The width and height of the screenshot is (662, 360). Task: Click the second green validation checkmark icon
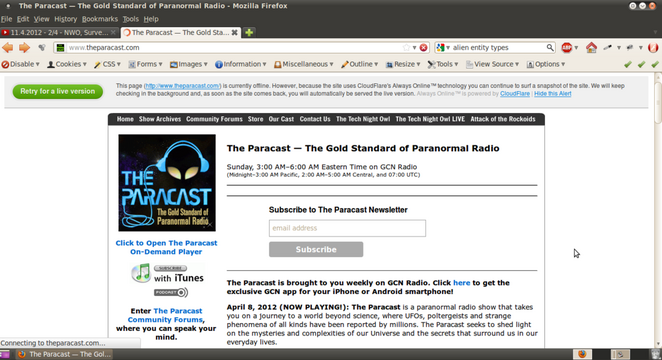[x=641, y=64]
